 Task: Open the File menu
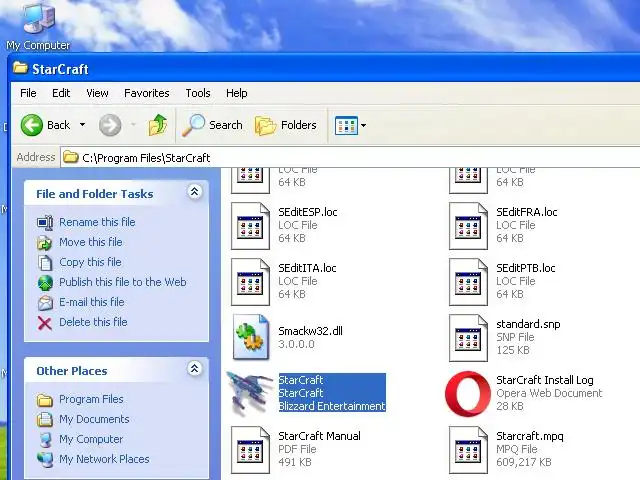coord(28,93)
